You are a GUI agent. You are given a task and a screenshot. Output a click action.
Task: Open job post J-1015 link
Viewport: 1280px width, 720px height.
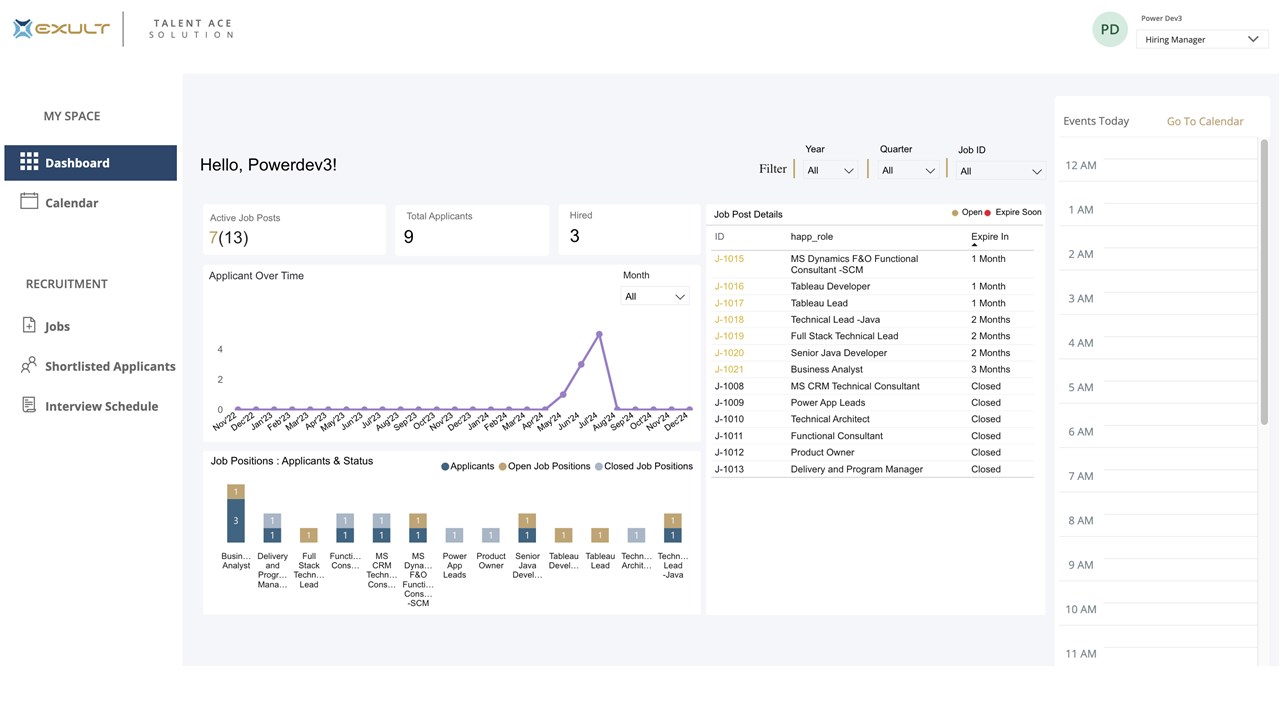729,259
